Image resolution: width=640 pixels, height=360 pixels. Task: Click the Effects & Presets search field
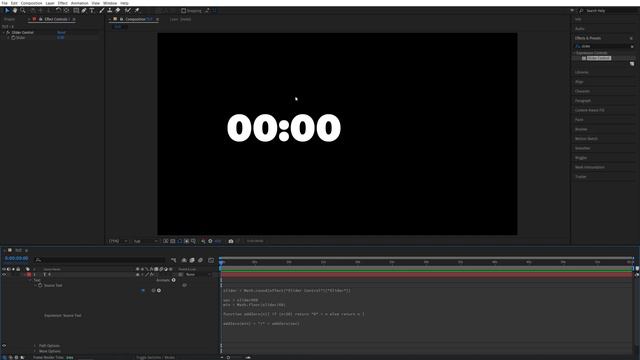pos(603,47)
